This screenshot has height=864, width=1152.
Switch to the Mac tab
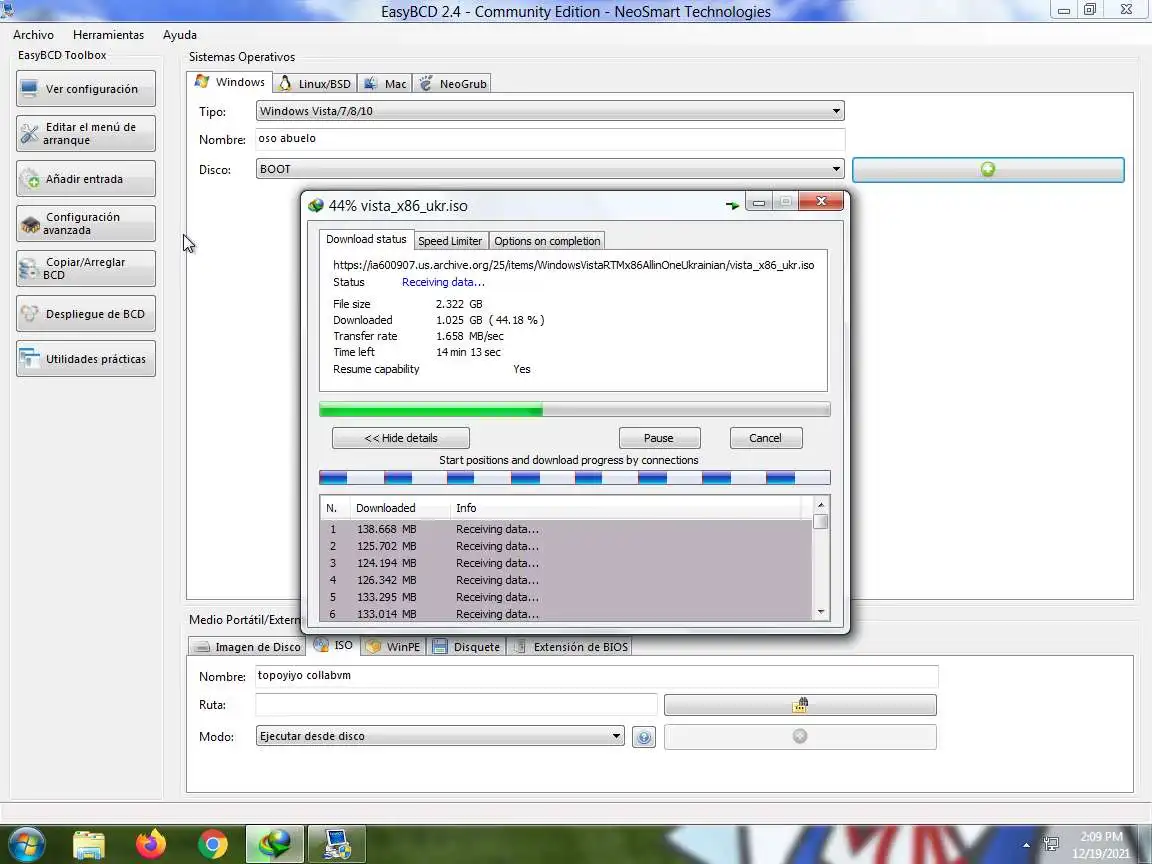pyautogui.click(x=385, y=84)
